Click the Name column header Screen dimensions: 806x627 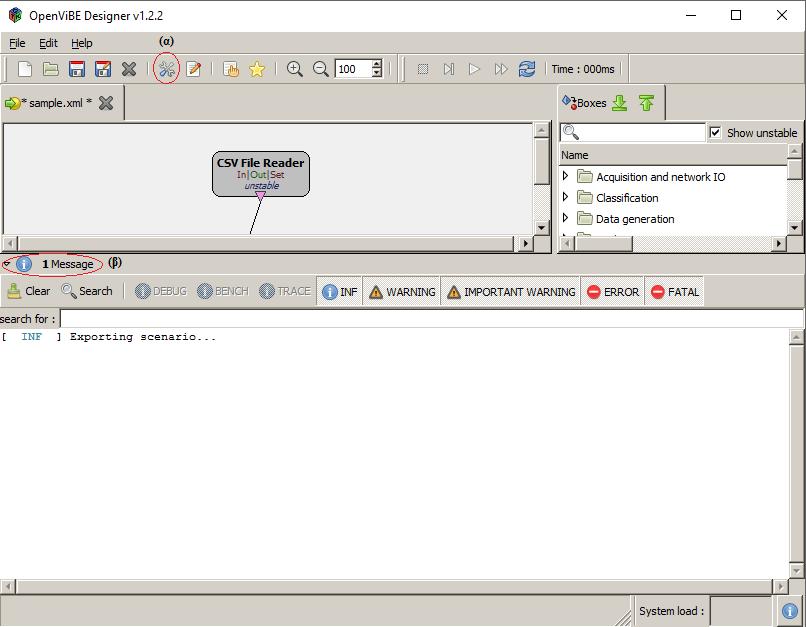point(672,155)
